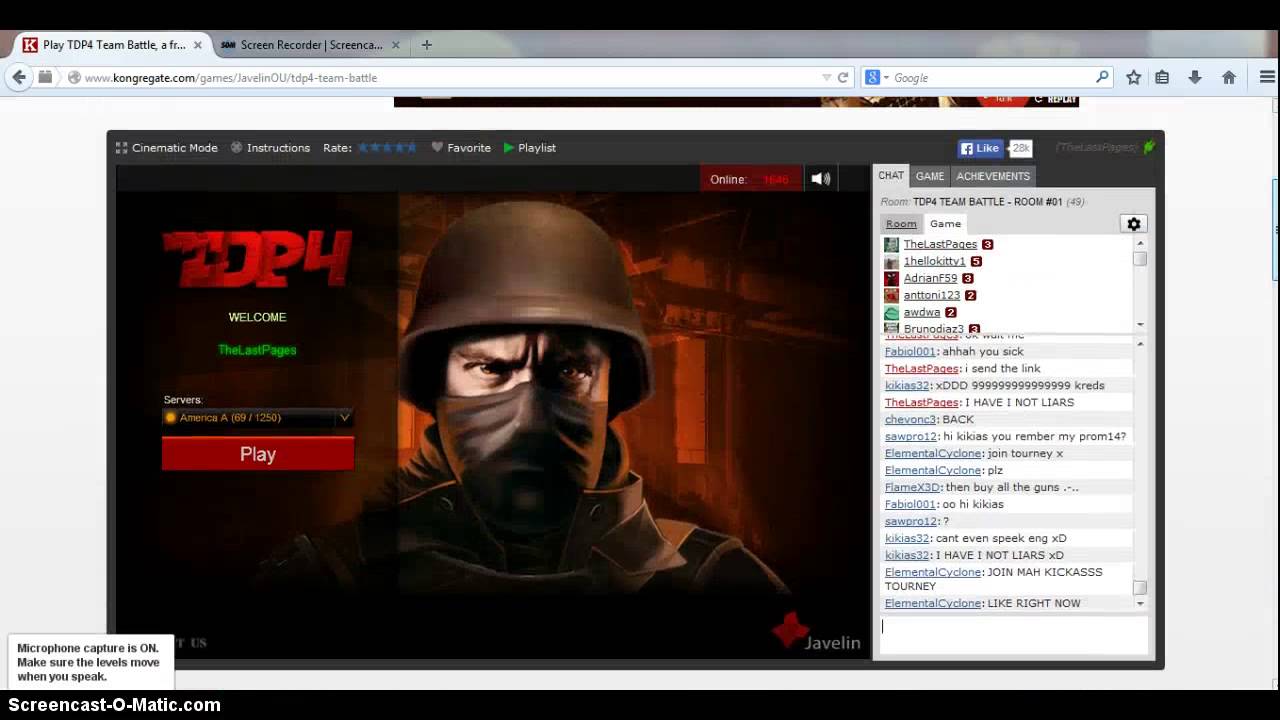Screen dimensions: 1280x720
Task: Select the Game user list tab
Action: [x=945, y=224]
